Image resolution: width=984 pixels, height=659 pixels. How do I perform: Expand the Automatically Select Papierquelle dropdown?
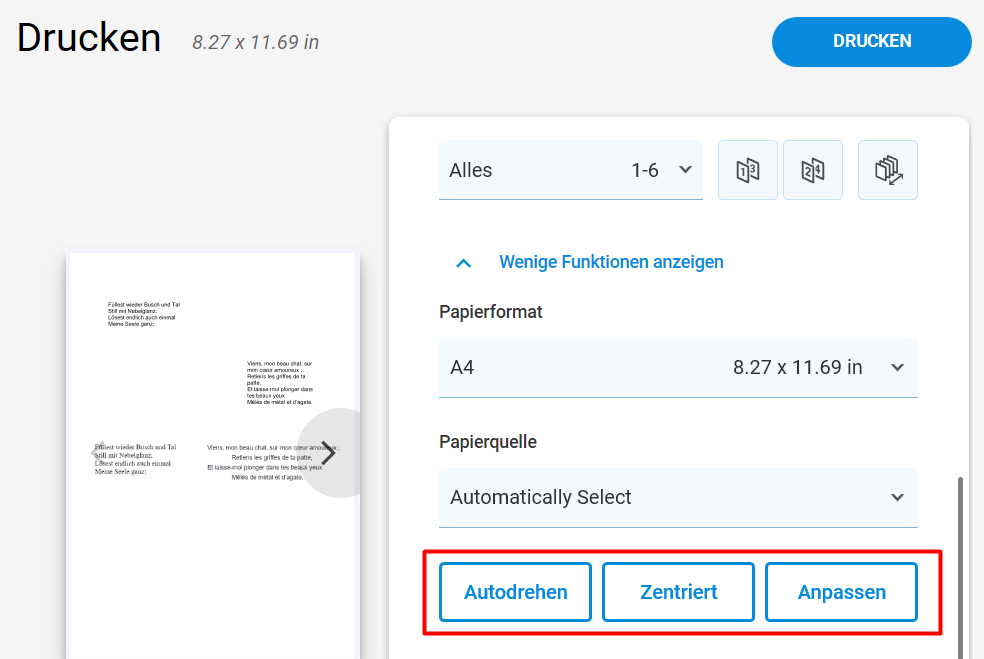coord(678,498)
